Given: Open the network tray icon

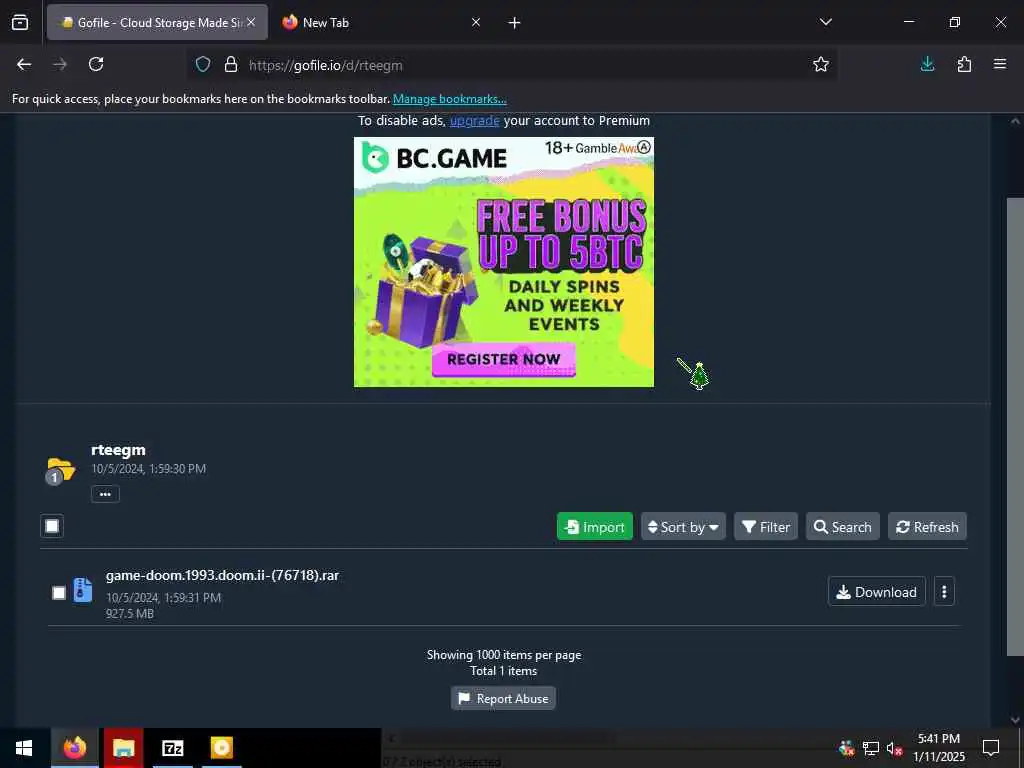Looking at the screenshot, I should pyautogui.click(x=871, y=748).
